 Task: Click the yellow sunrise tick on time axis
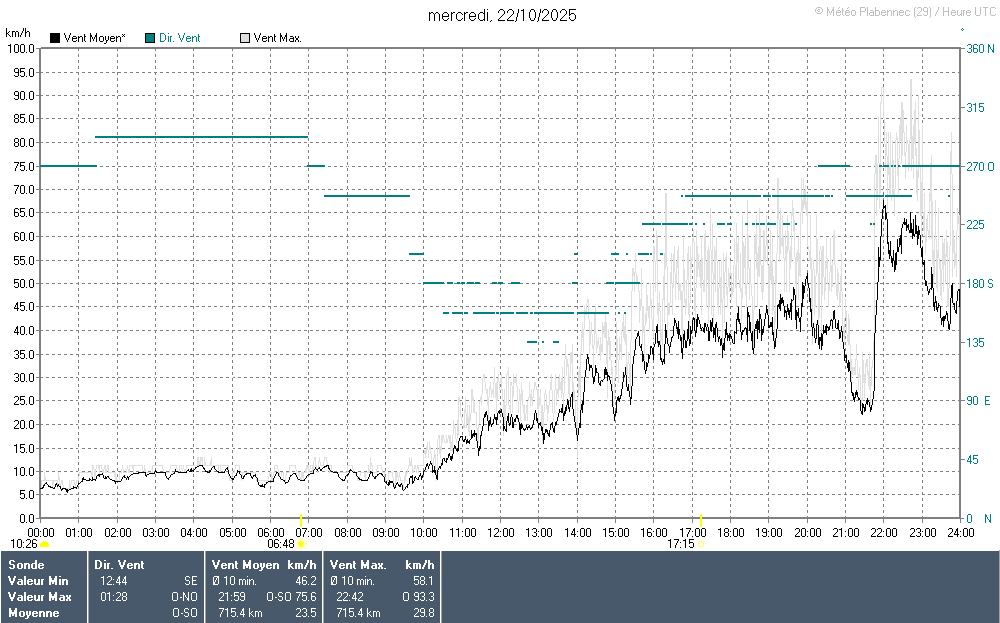[x=301, y=522]
